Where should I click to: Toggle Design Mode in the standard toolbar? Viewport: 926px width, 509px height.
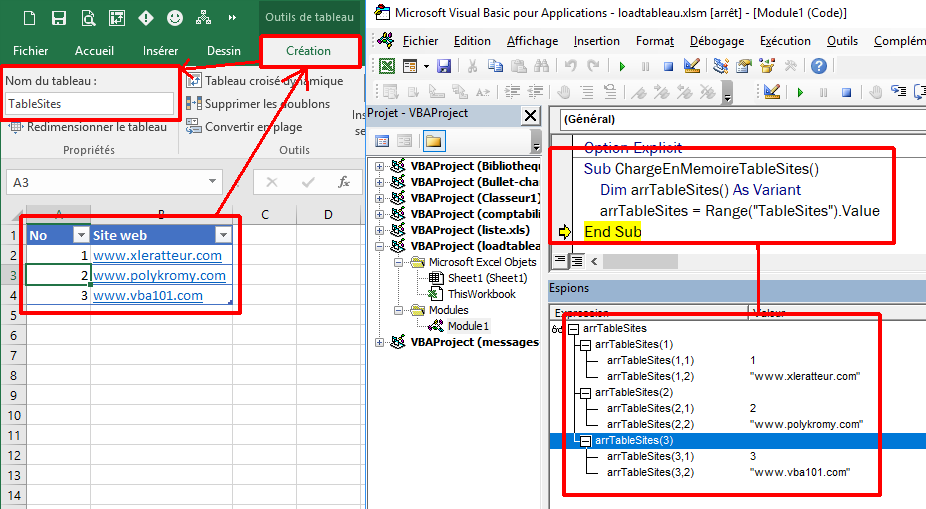click(692, 66)
